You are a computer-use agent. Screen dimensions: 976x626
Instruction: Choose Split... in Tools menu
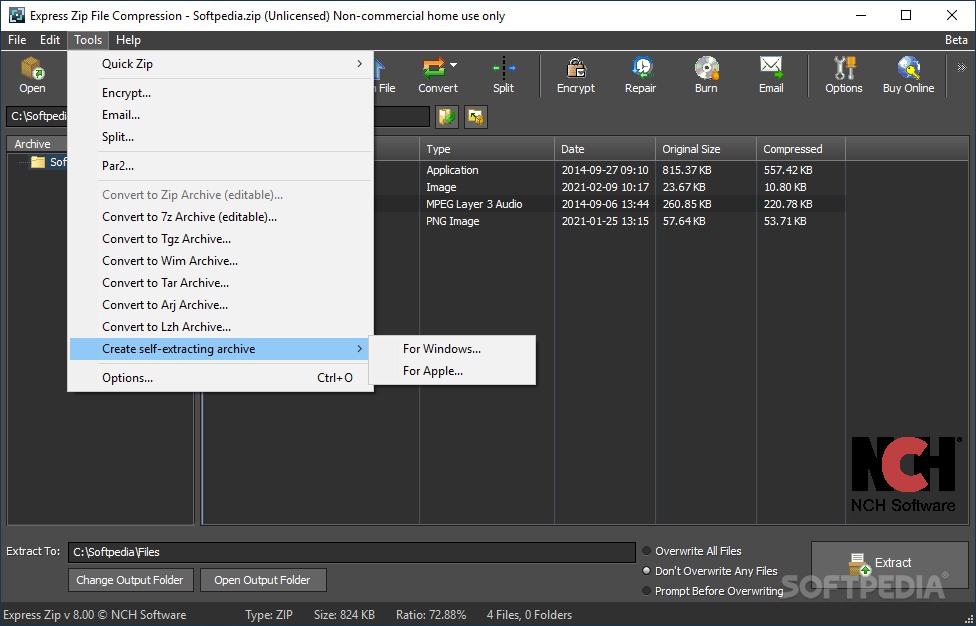220,137
